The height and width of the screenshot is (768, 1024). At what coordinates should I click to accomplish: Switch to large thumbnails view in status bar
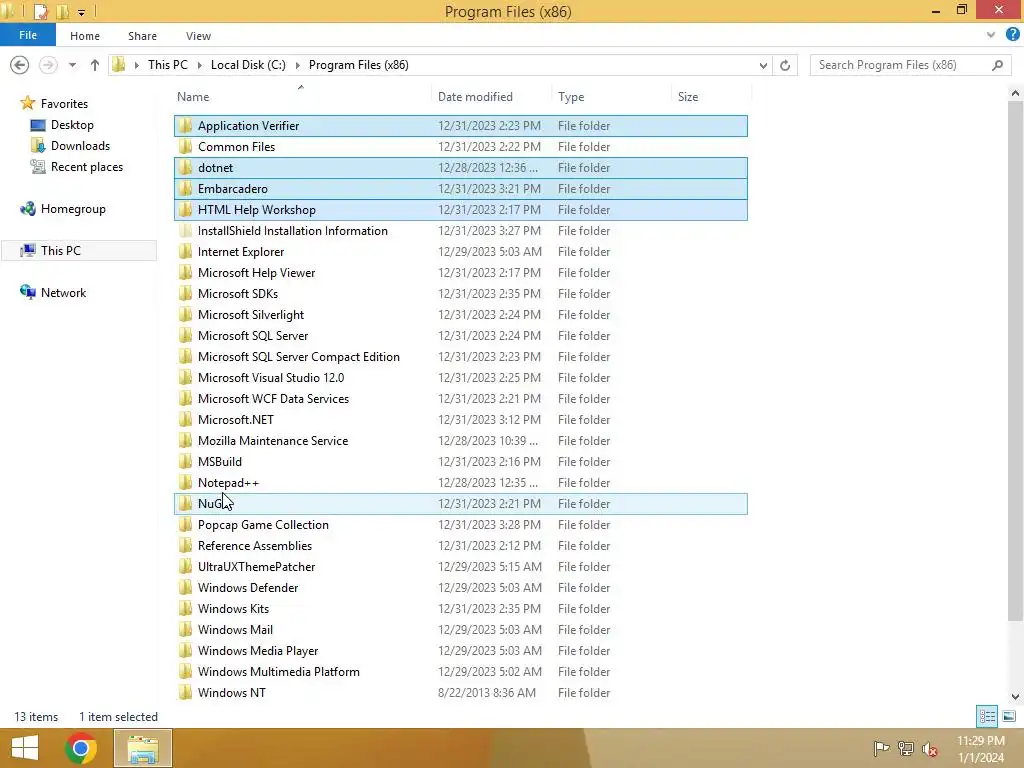(1009, 716)
